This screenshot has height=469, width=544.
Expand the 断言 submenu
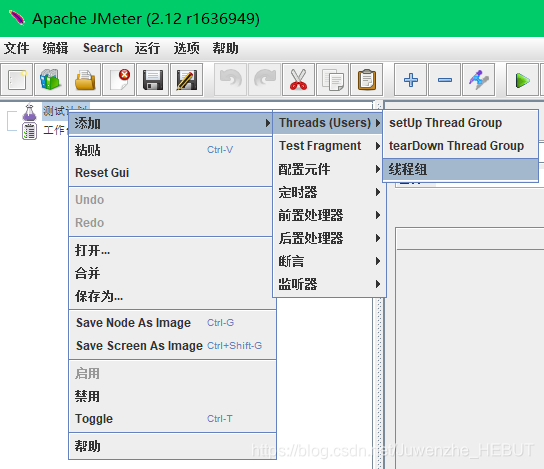[328, 261]
